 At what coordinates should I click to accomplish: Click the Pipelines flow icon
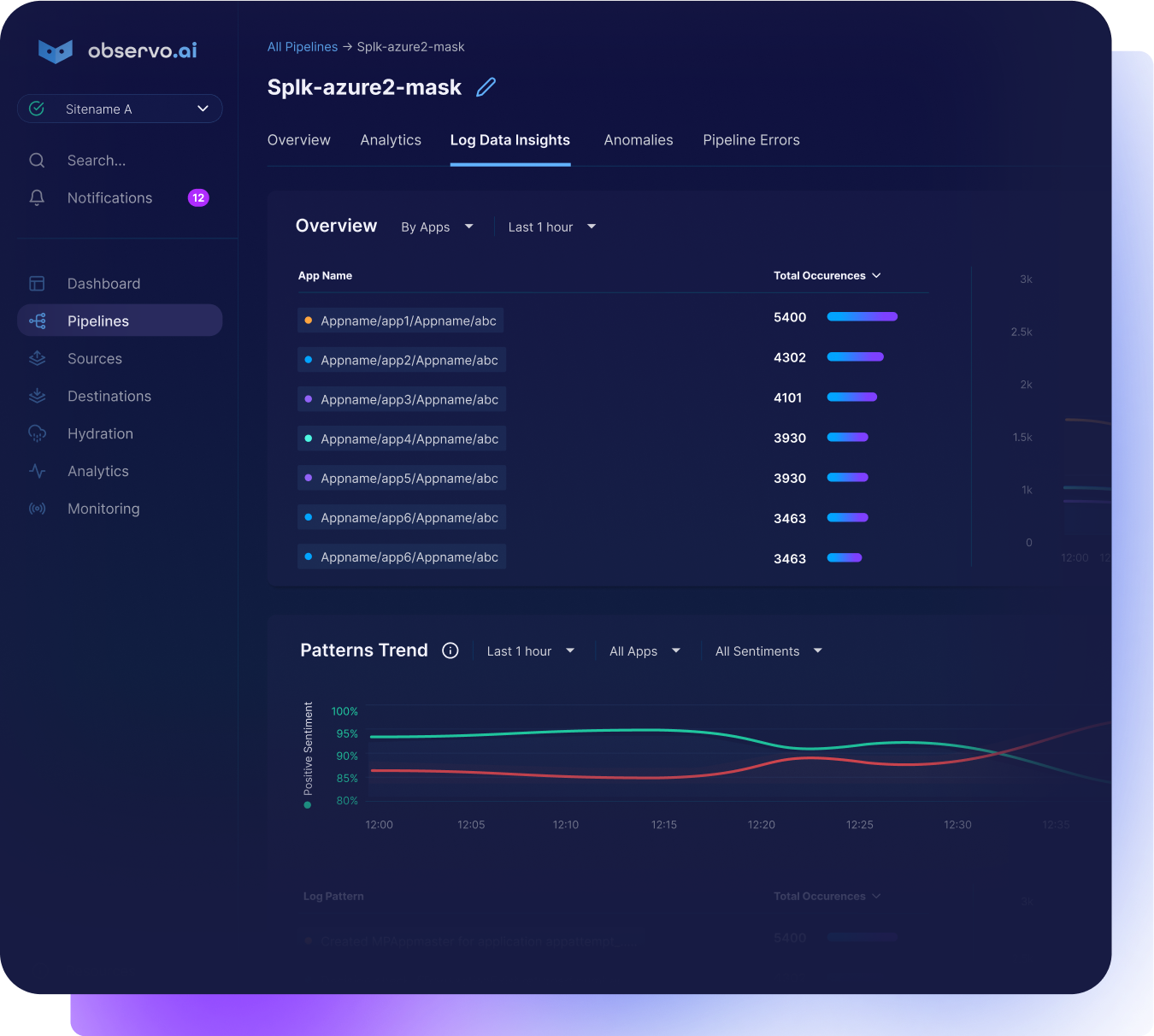(38, 321)
